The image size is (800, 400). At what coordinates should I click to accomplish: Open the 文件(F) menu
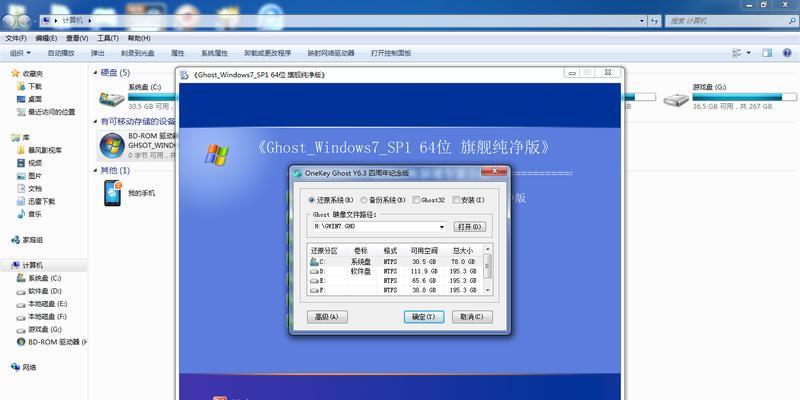pos(16,38)
